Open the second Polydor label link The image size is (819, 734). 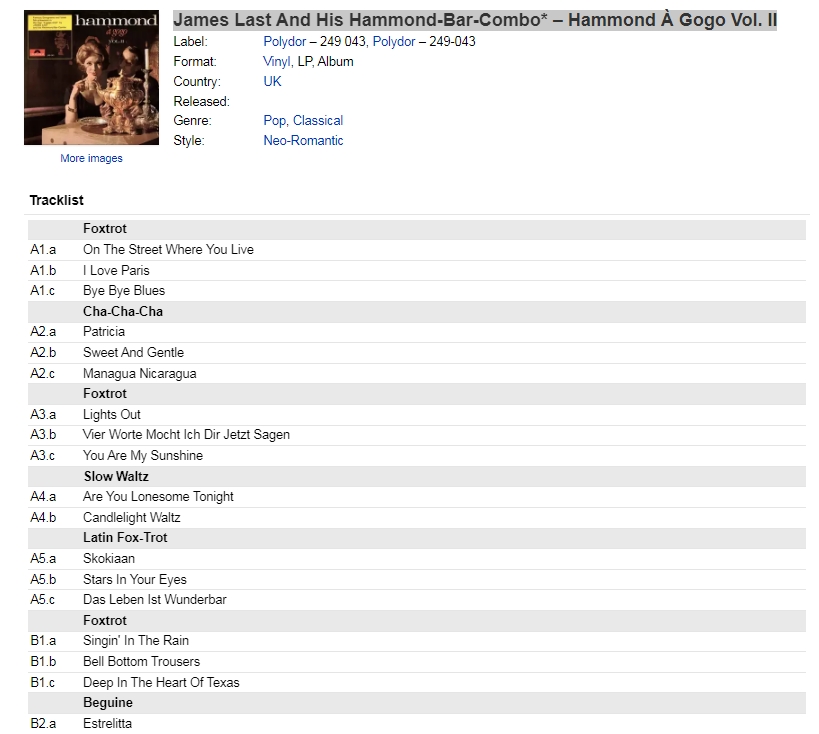(394, 42)
